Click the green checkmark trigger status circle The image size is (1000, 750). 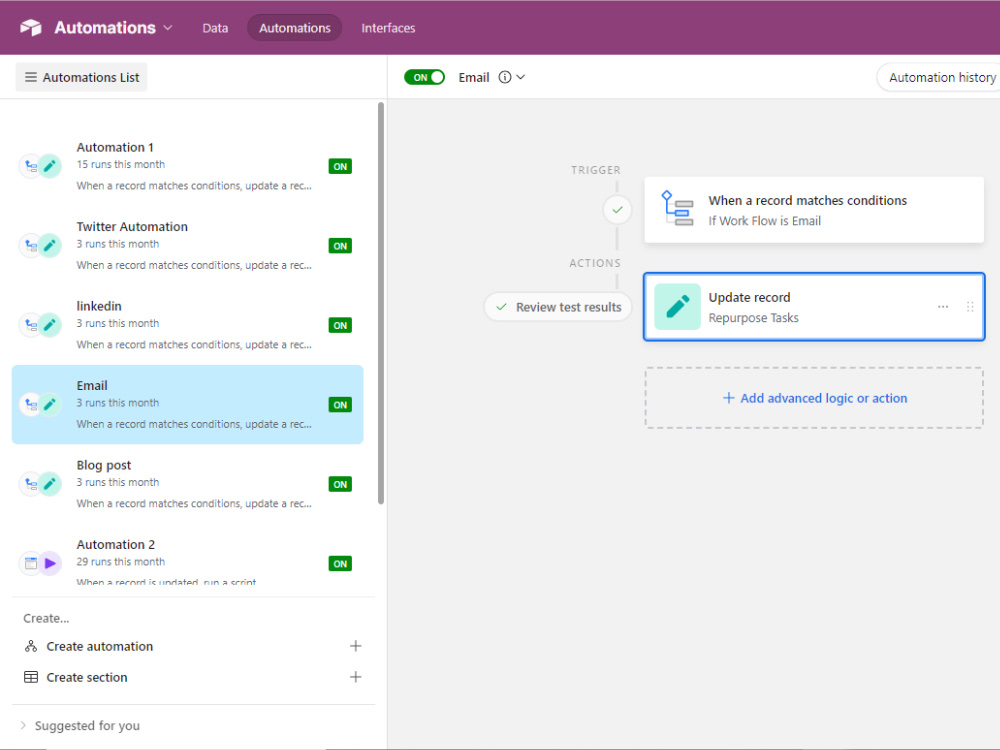pos(617,210)
